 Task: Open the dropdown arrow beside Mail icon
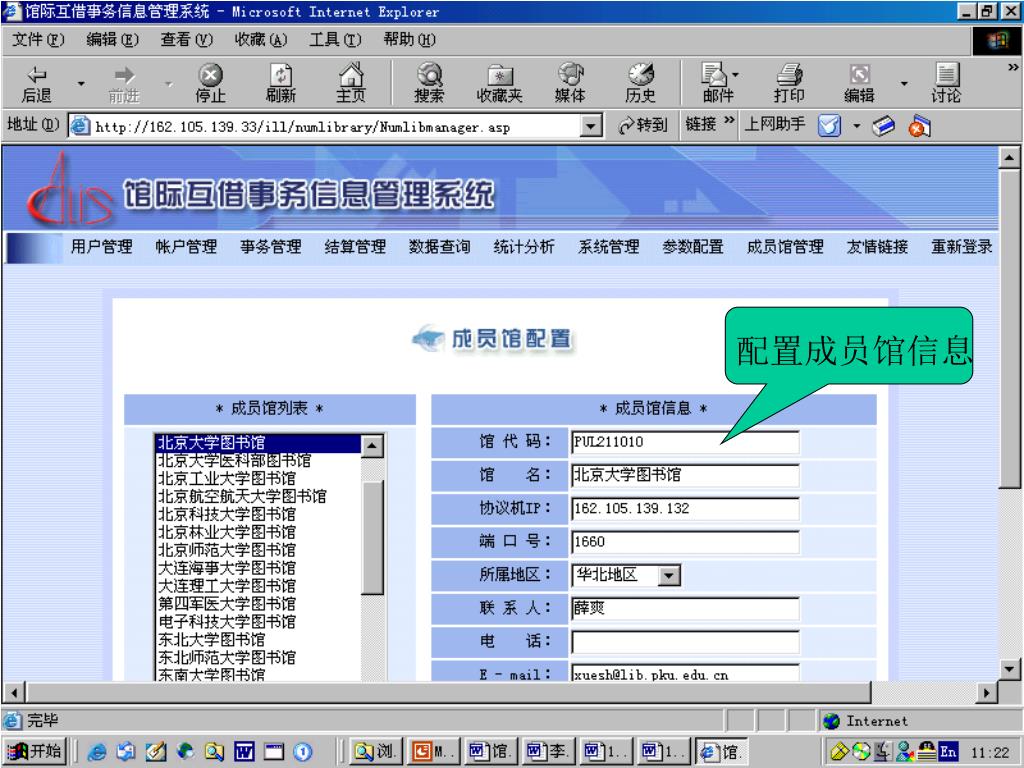coord(735,74)
